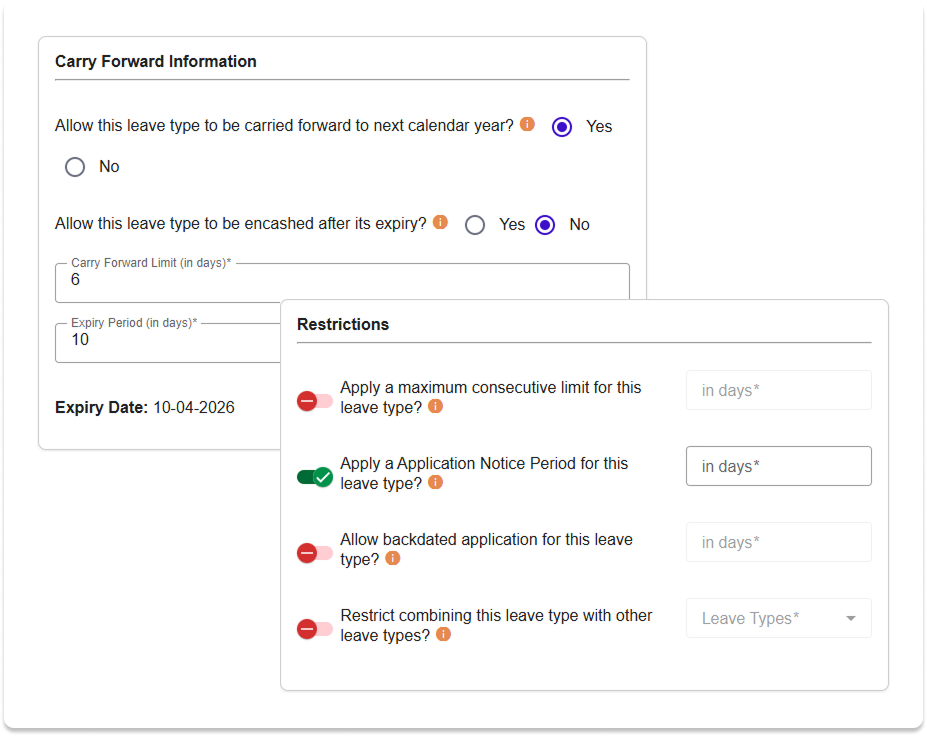The image size is (927, 736).
Task: Open the Leave Types dropdown
Action: (x=779, y=618)
